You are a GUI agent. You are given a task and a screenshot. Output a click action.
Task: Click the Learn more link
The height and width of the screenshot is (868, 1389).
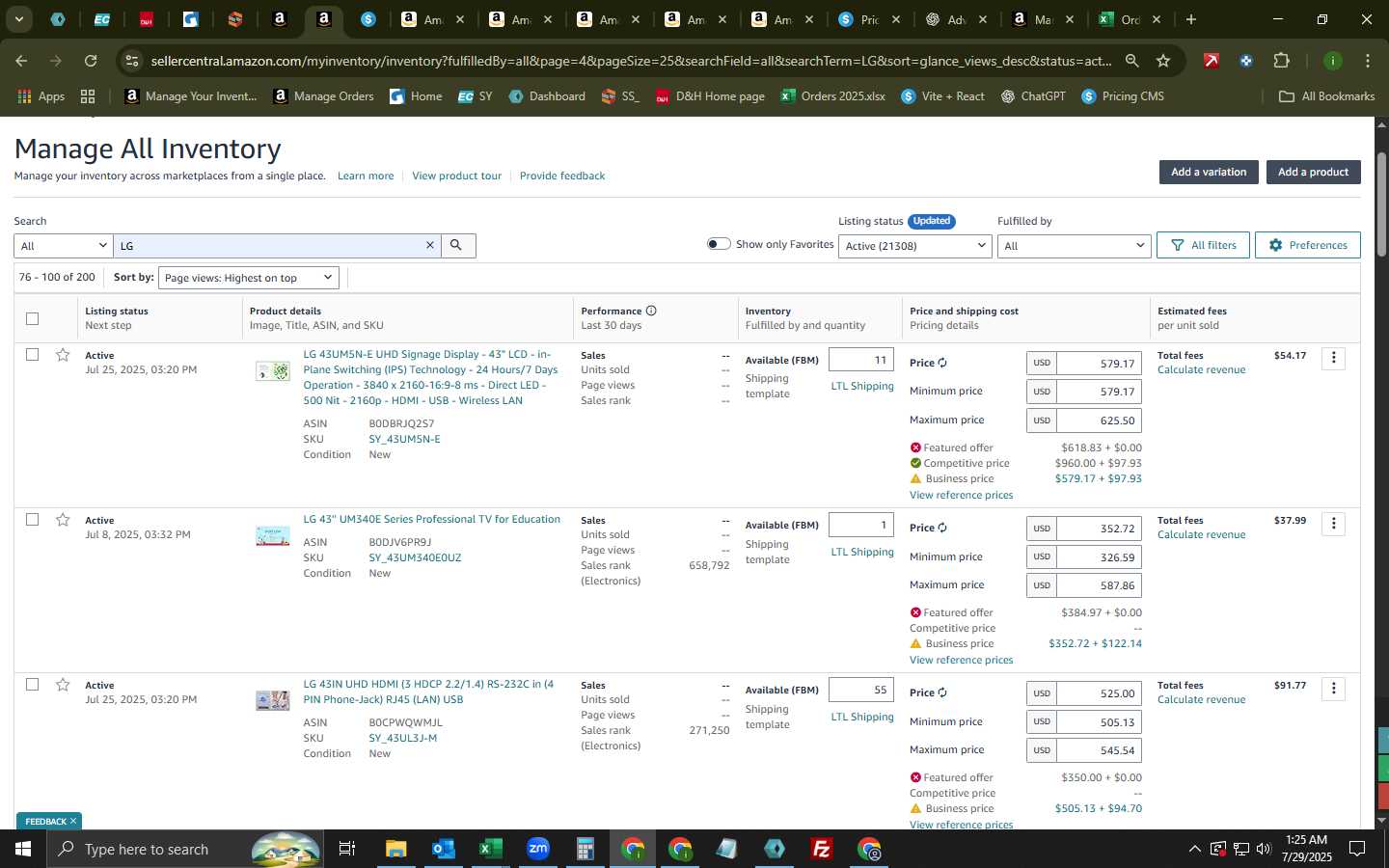pyautogui.click(x=366, y=176)
